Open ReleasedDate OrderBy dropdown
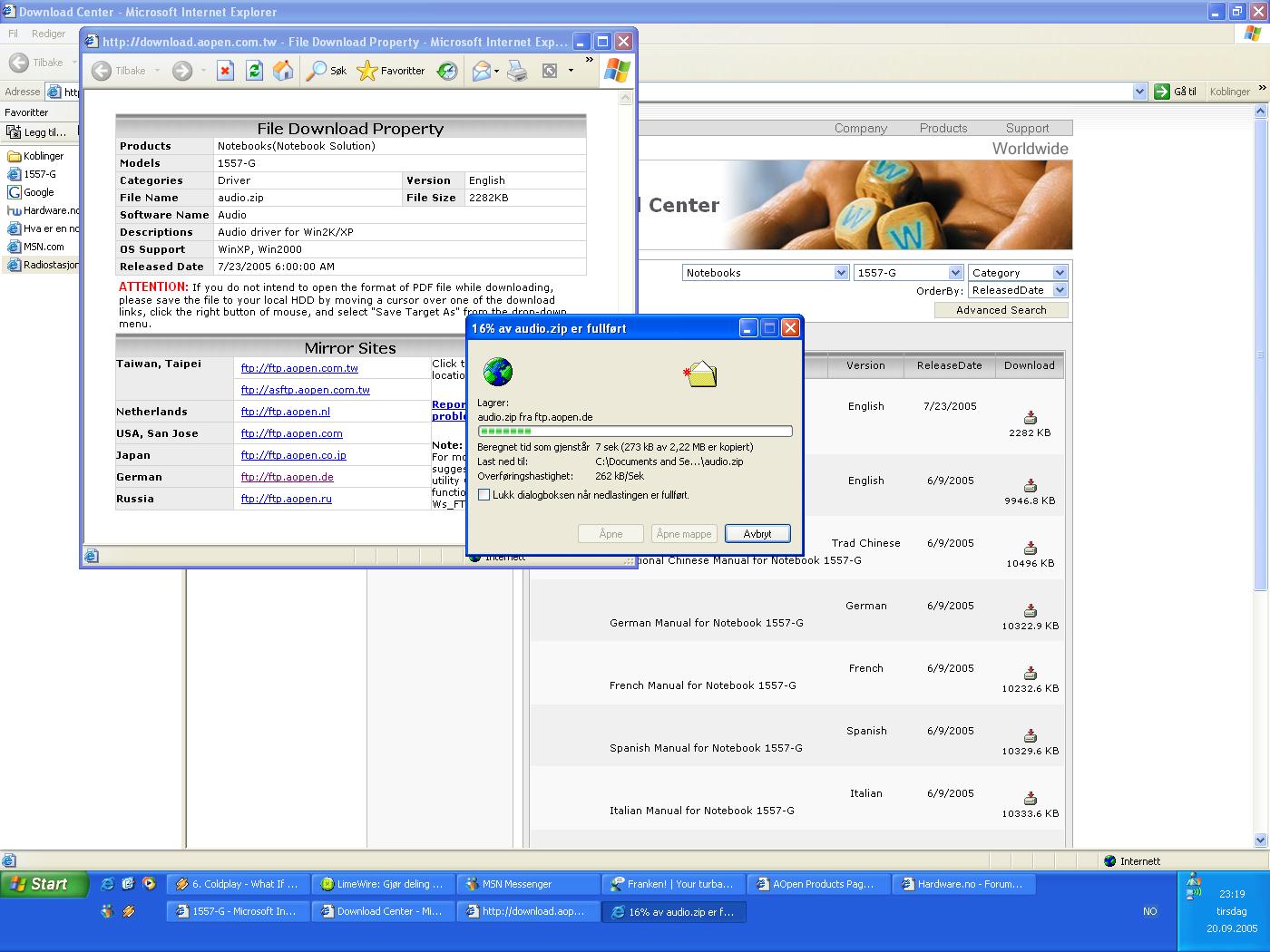 (1018, 290)
